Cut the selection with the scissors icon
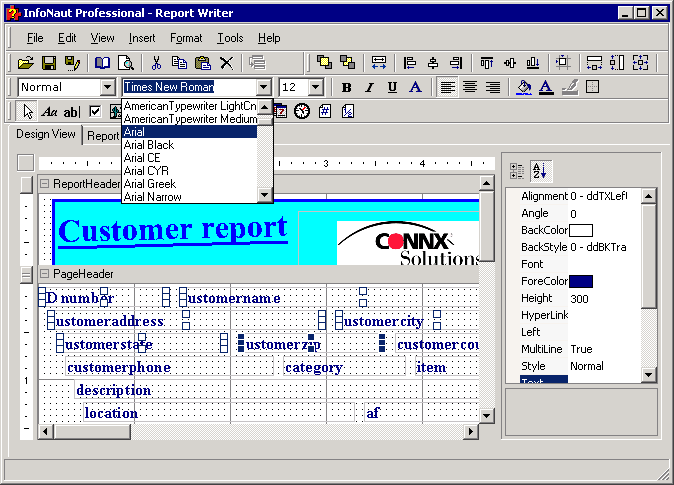This screenshot has height=485, width=674. 156,63
